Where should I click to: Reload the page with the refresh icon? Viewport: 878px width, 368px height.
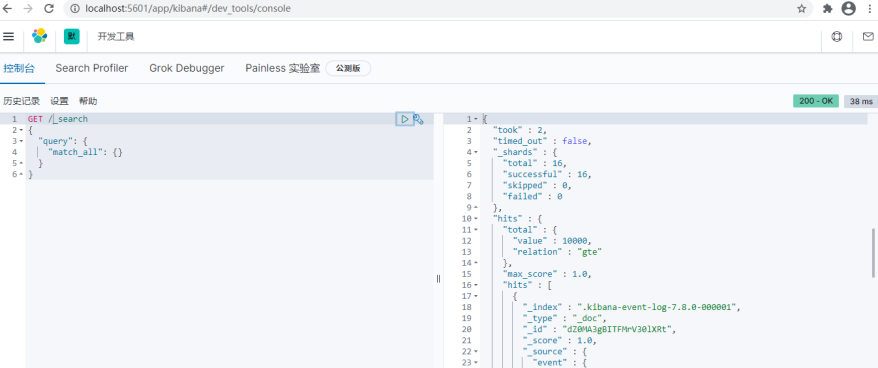click(49, 8)
